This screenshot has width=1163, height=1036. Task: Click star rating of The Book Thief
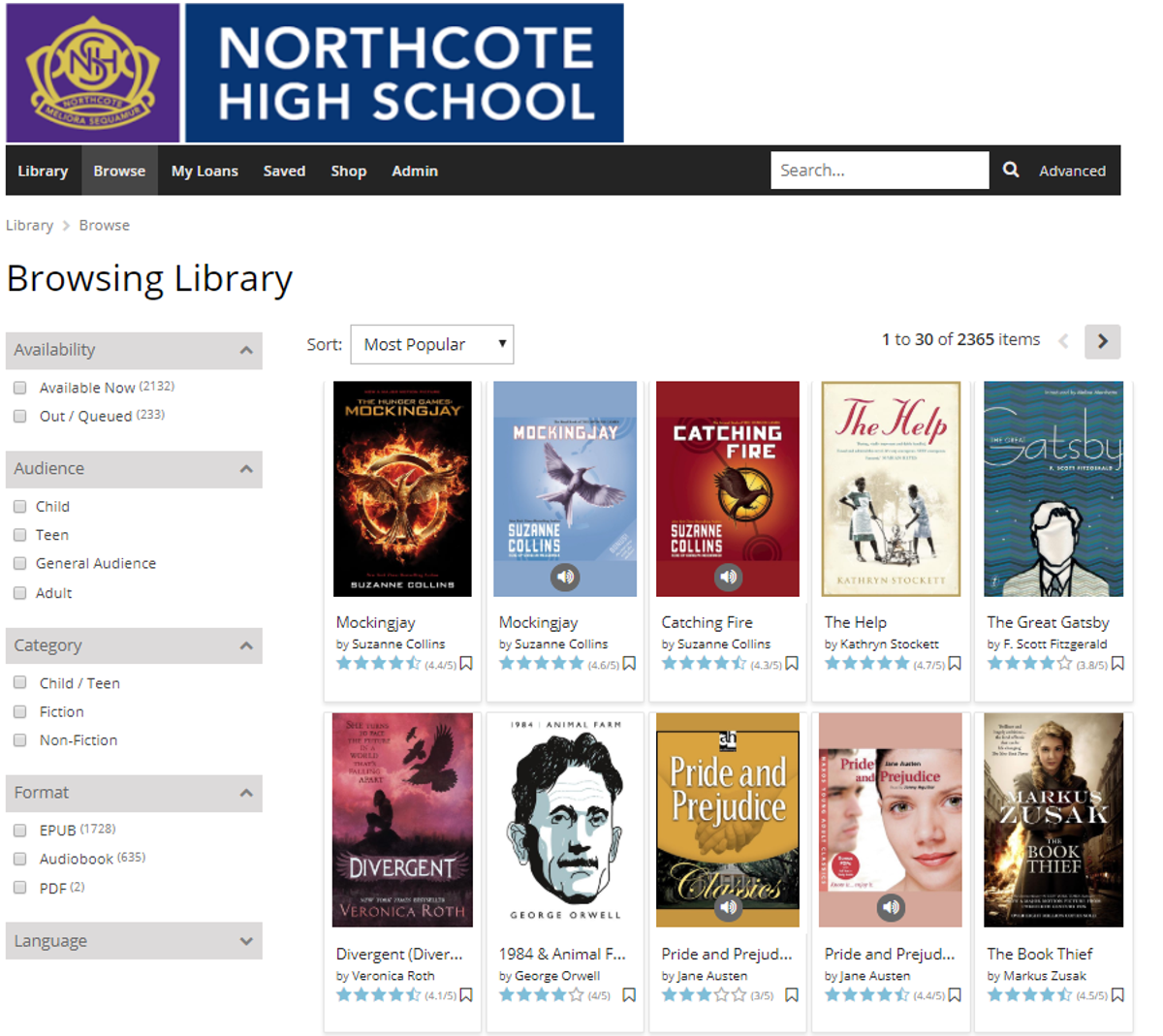pyautogui.click(x=1030, y=995)
